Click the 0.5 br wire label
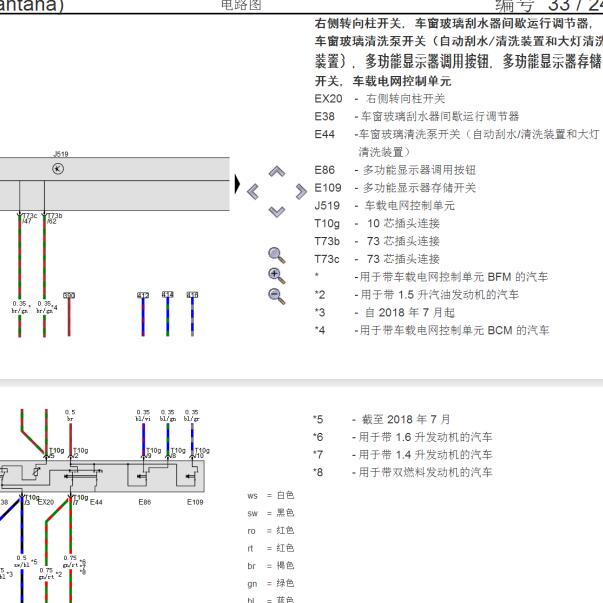 pyautogui.click(x=70, y=415)
